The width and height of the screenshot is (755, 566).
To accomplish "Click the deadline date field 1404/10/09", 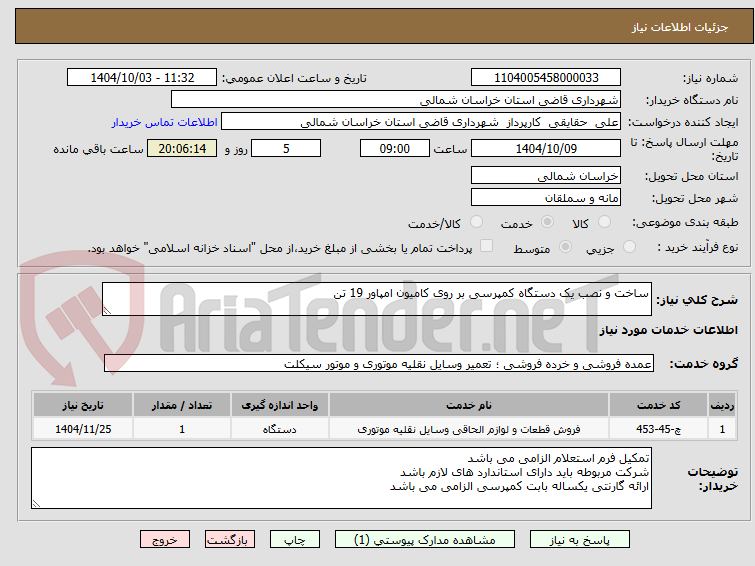I will [546, 148].
